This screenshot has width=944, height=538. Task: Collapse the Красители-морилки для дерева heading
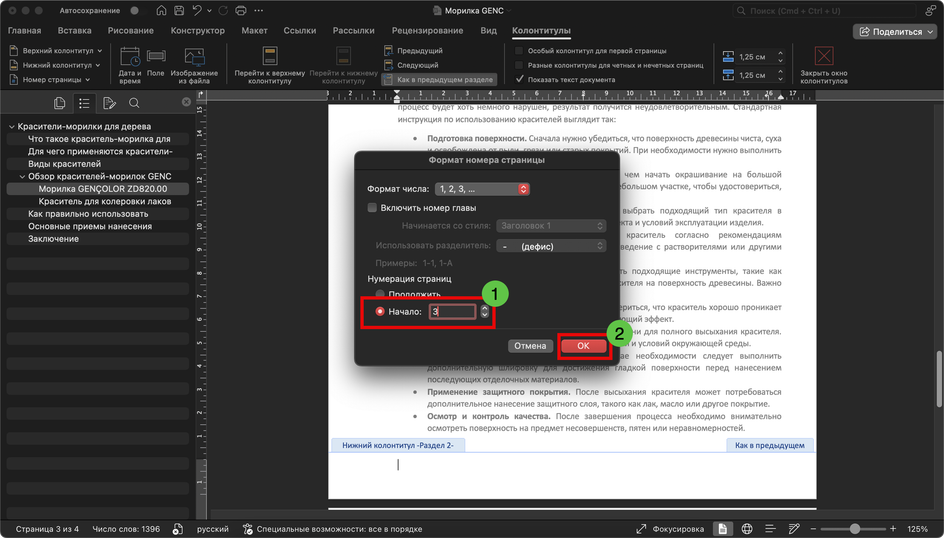(11, 126)
